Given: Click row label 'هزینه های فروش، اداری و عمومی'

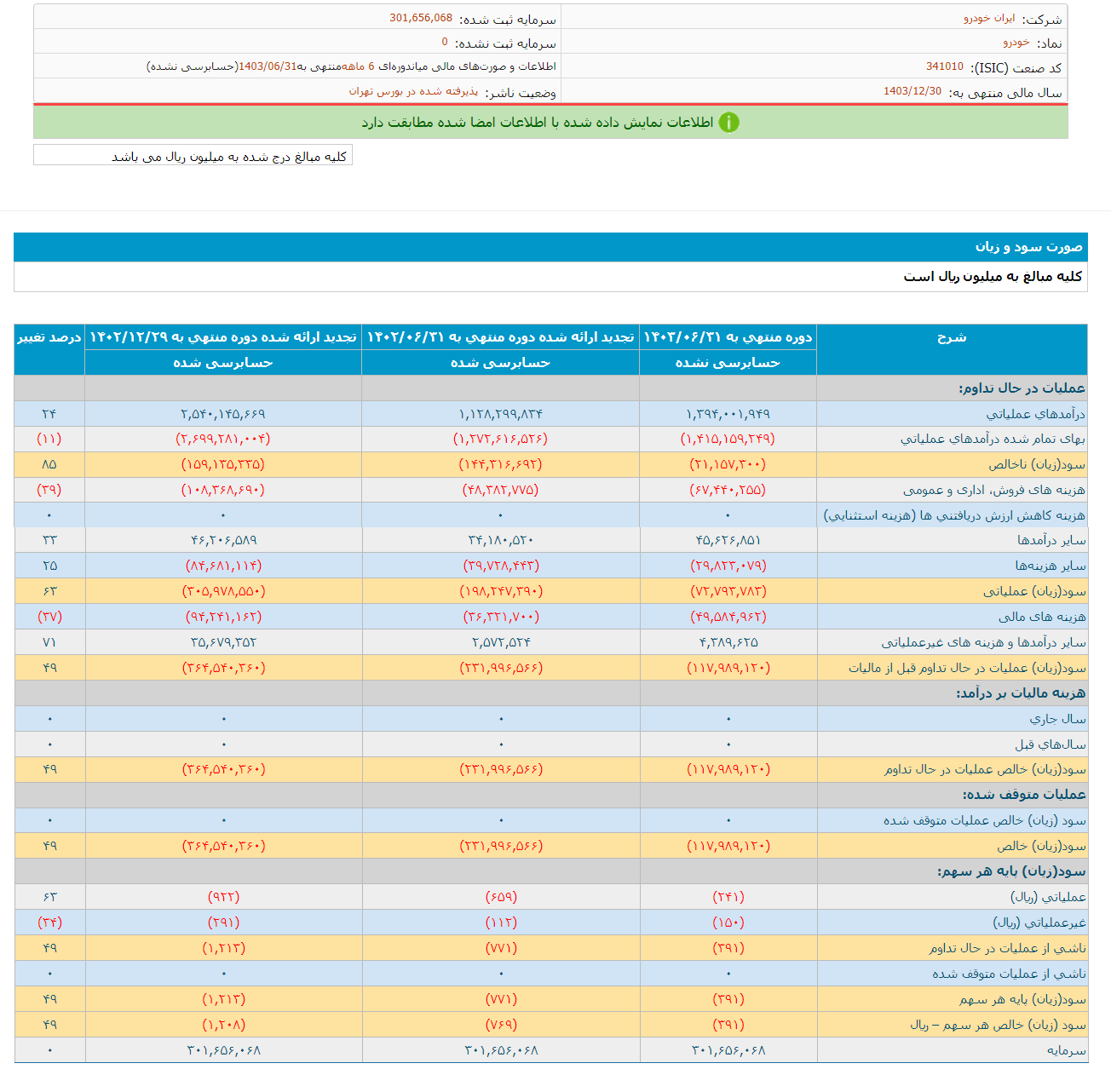Looking at the screenshot, I should [x=994, y=490].
